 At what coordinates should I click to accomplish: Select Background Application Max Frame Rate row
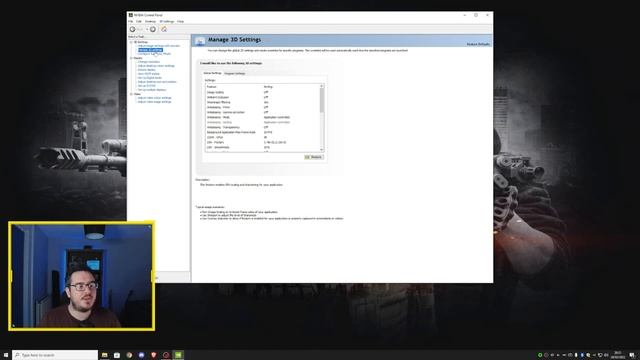click(x=262, y=132)
